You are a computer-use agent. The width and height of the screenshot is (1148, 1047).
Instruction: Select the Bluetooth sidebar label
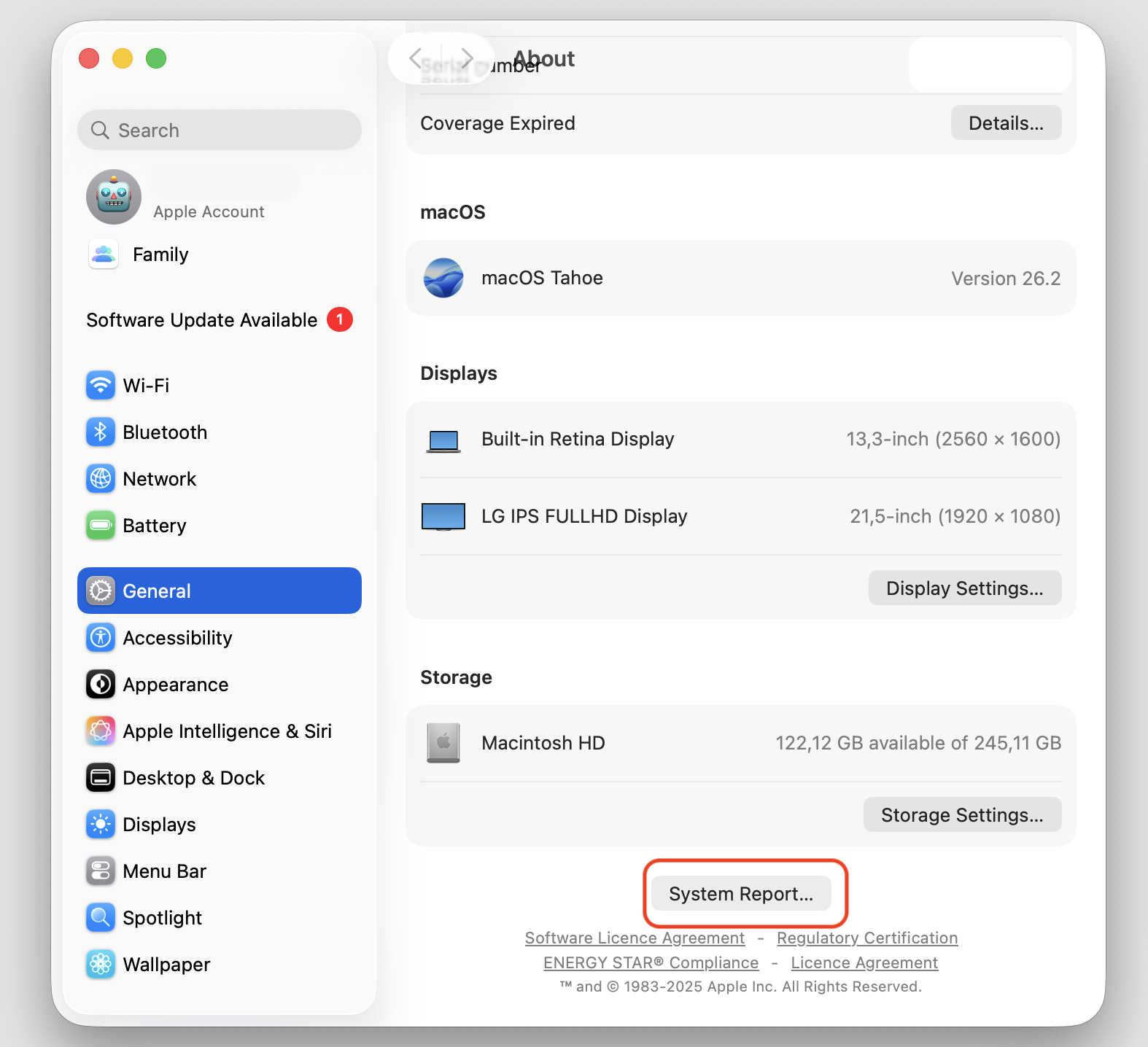165,432
